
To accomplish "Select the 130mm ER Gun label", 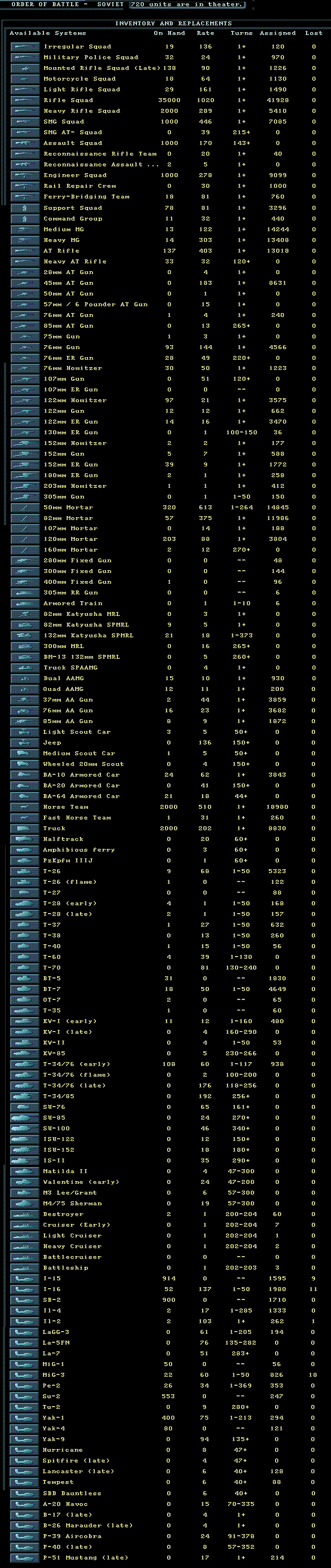I will (70, 433).
